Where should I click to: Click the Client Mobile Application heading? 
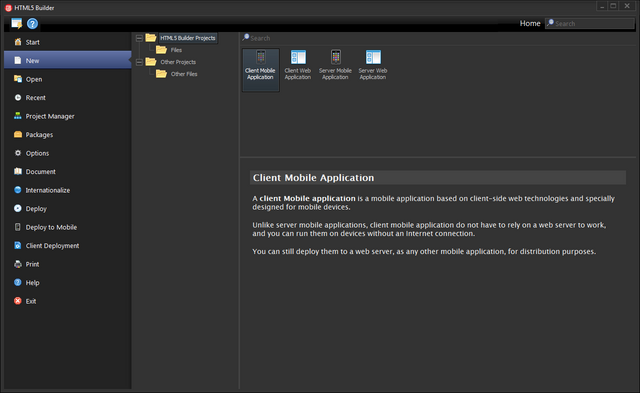coord(313,178)
